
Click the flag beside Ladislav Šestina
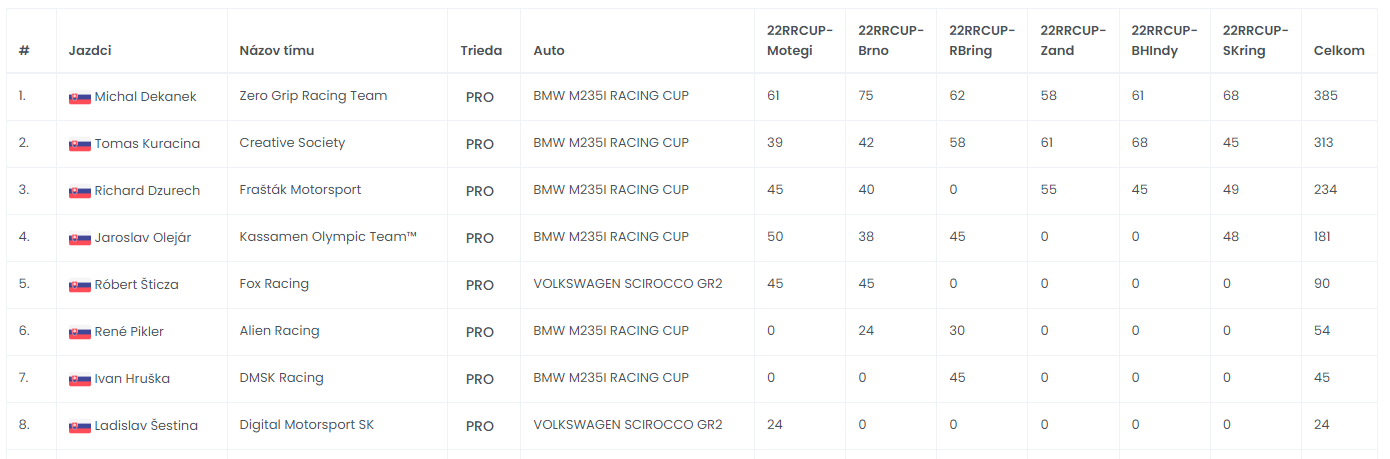pyautogui.click(x=80, y=426)
